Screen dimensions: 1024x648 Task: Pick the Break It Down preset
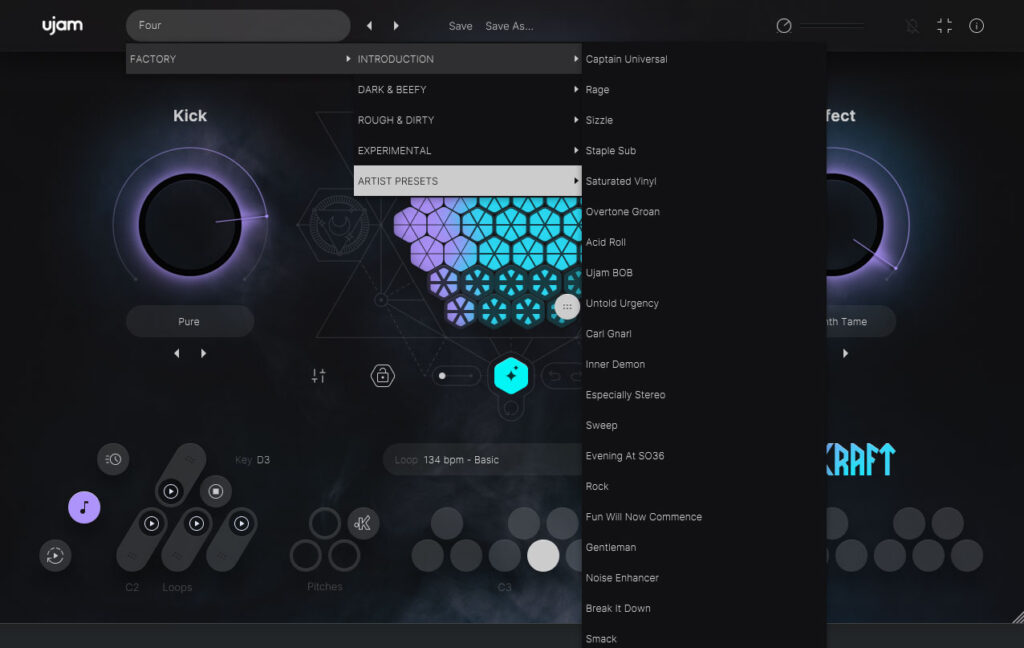(x=704, y=608)
